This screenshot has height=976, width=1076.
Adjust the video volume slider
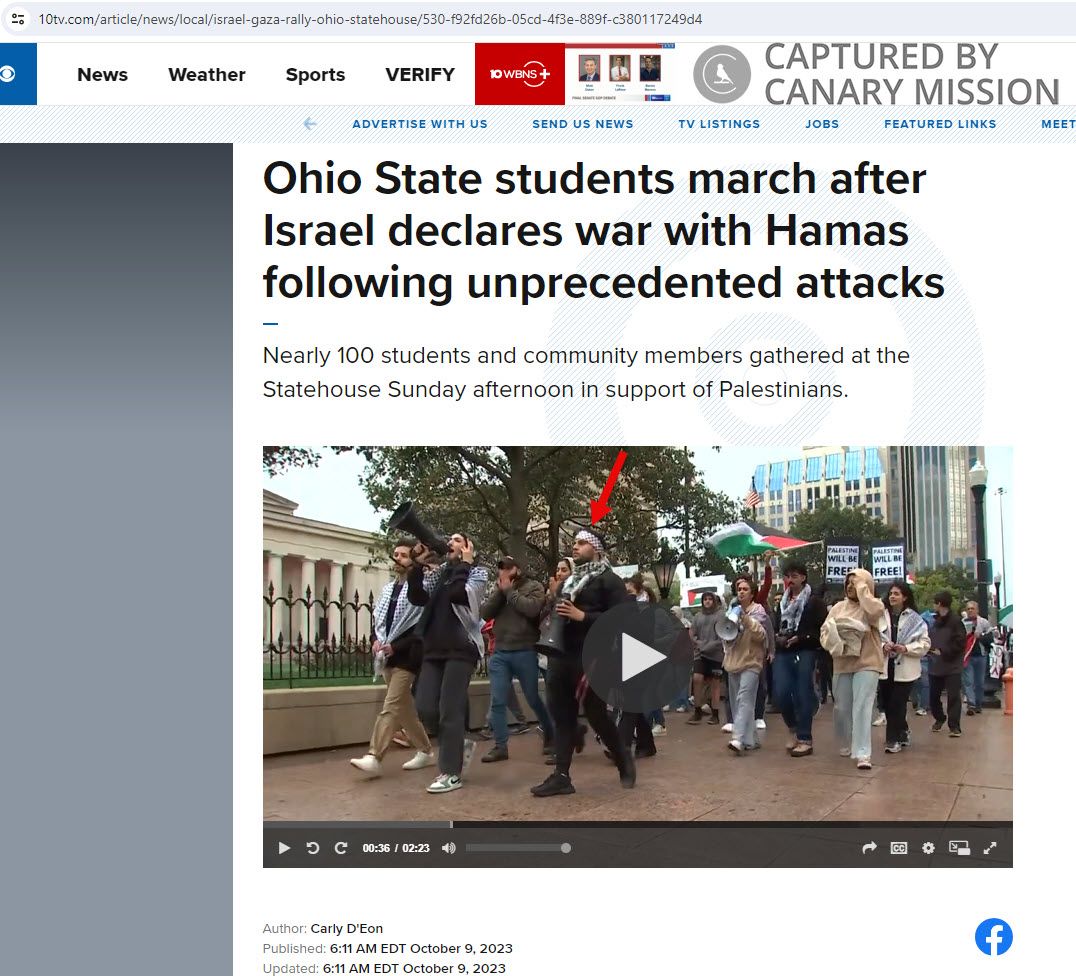point(518,848)
